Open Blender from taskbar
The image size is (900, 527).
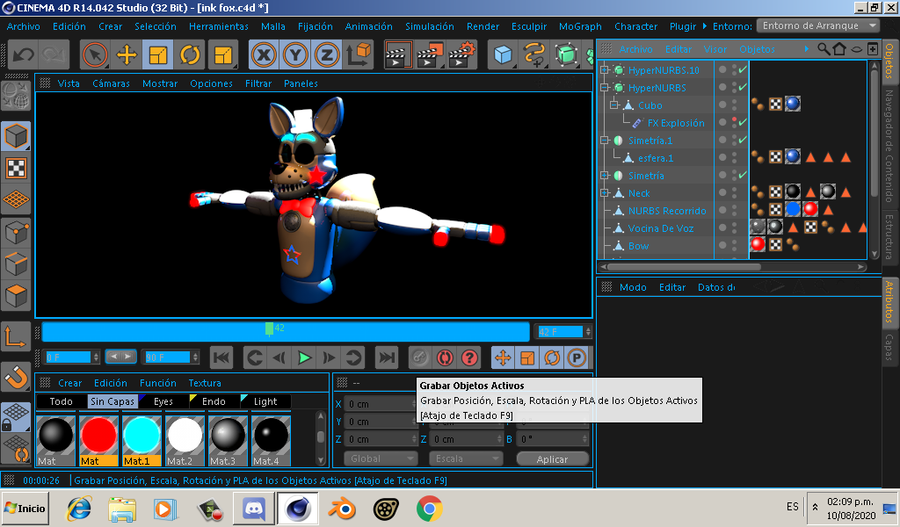[x=342, y=509]
